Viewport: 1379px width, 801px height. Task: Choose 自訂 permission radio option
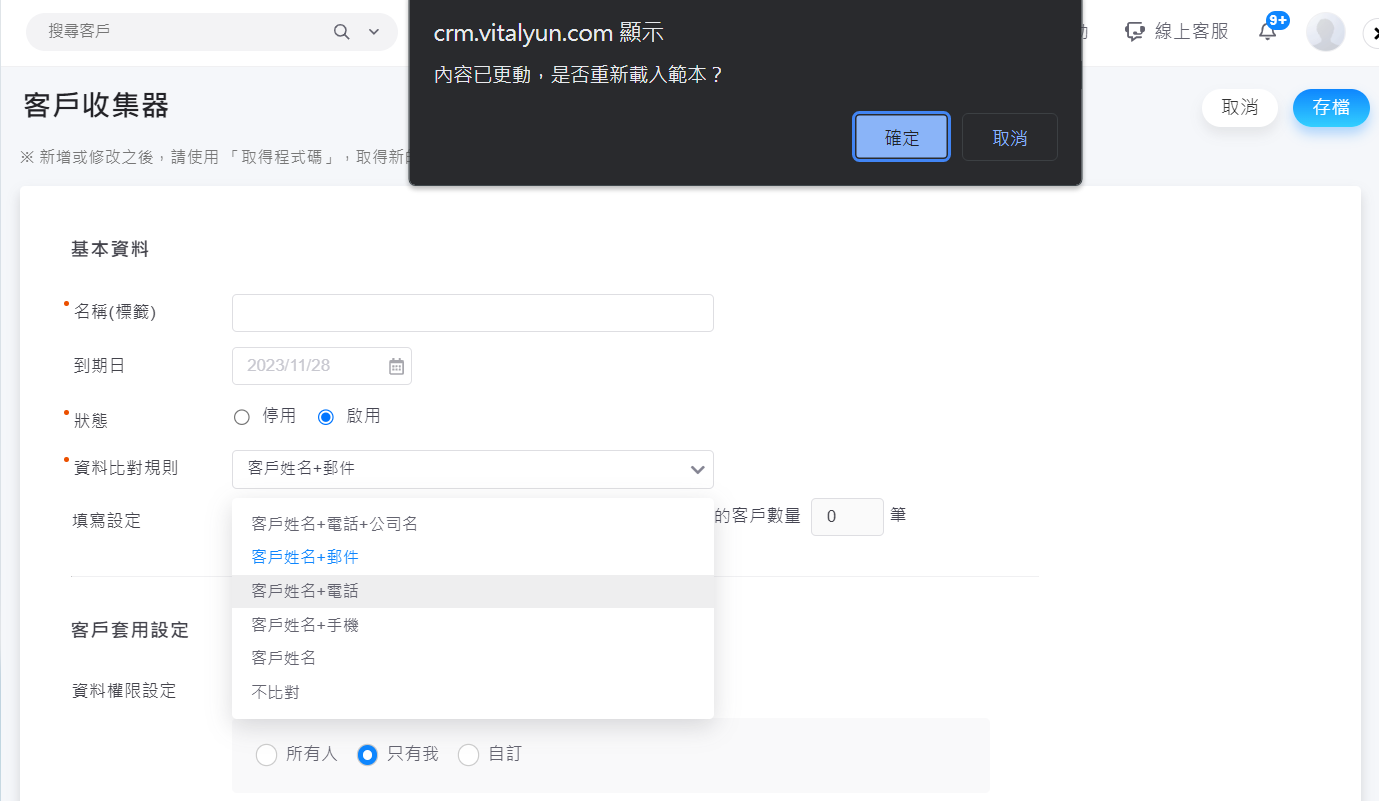tap(468, 755)
